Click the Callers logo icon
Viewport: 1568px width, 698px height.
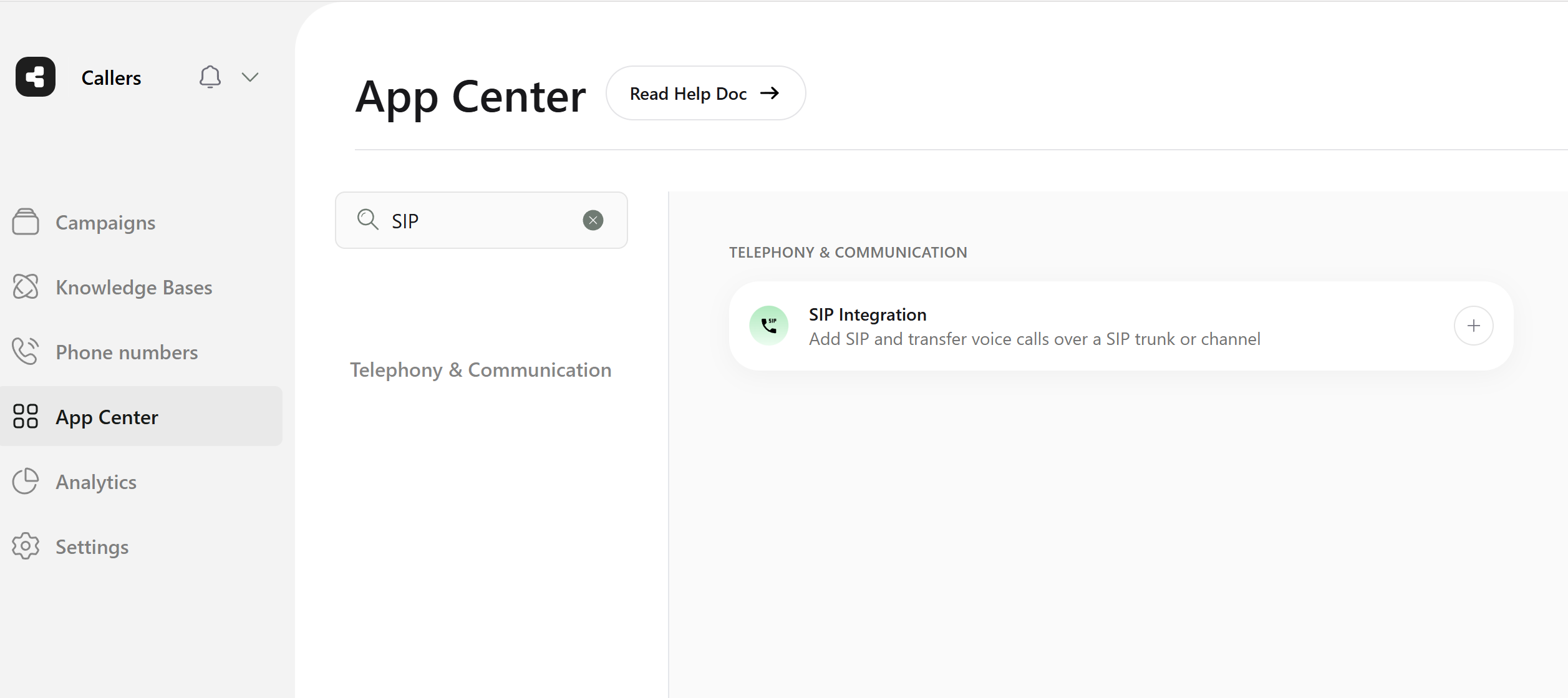(x=36, y=77)
